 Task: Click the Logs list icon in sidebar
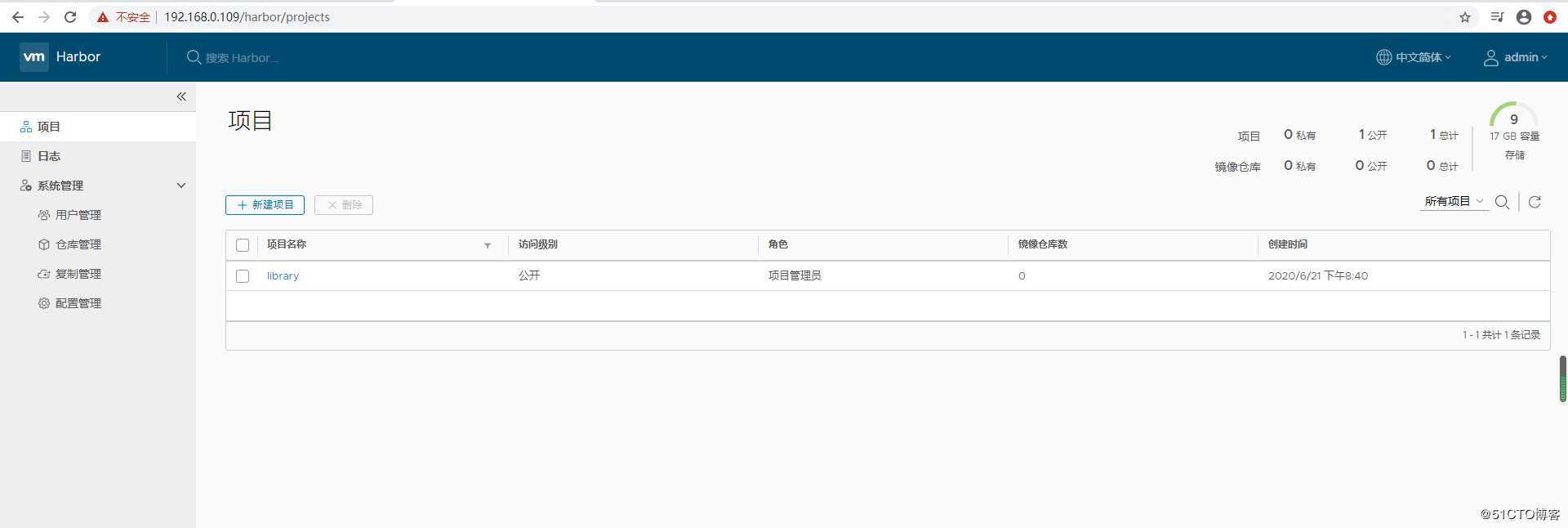26,156
